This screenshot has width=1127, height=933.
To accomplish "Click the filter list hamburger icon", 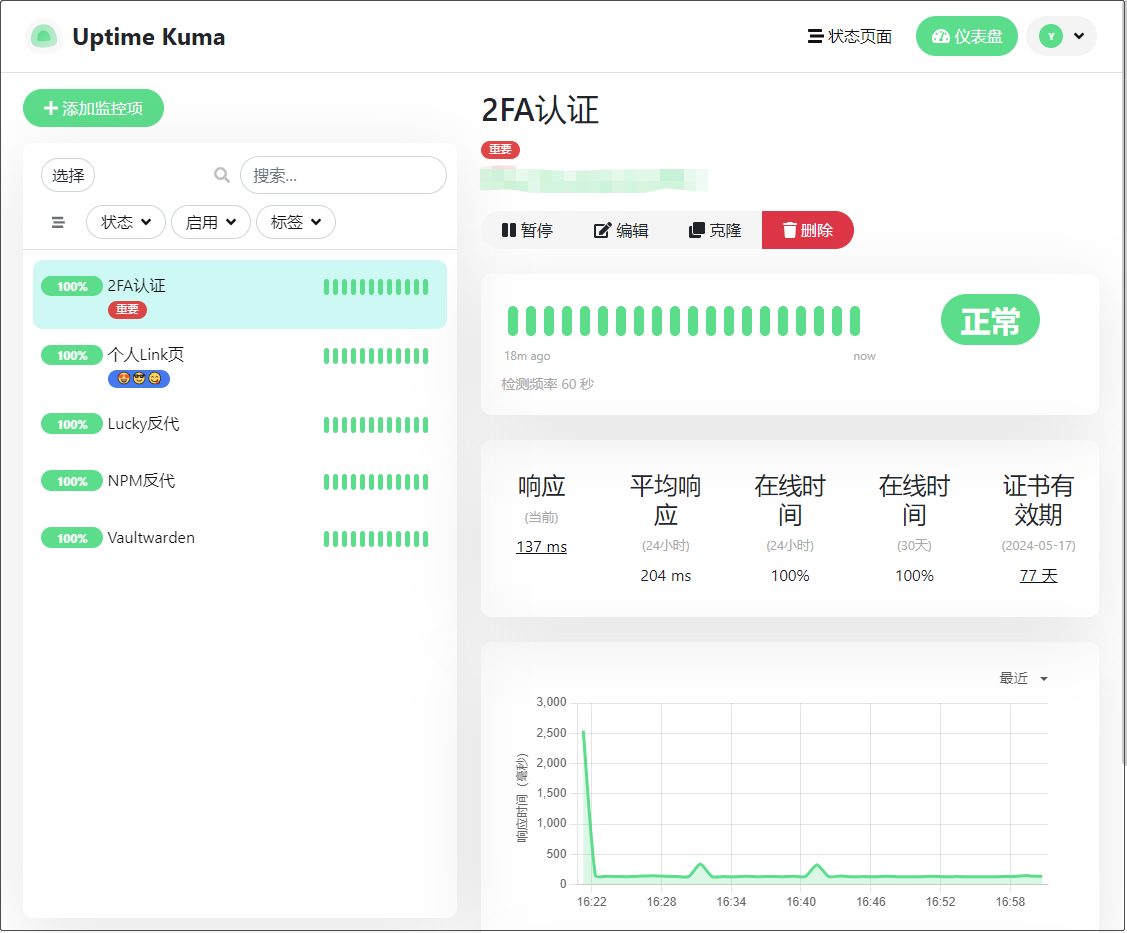I will click(58, 222).
